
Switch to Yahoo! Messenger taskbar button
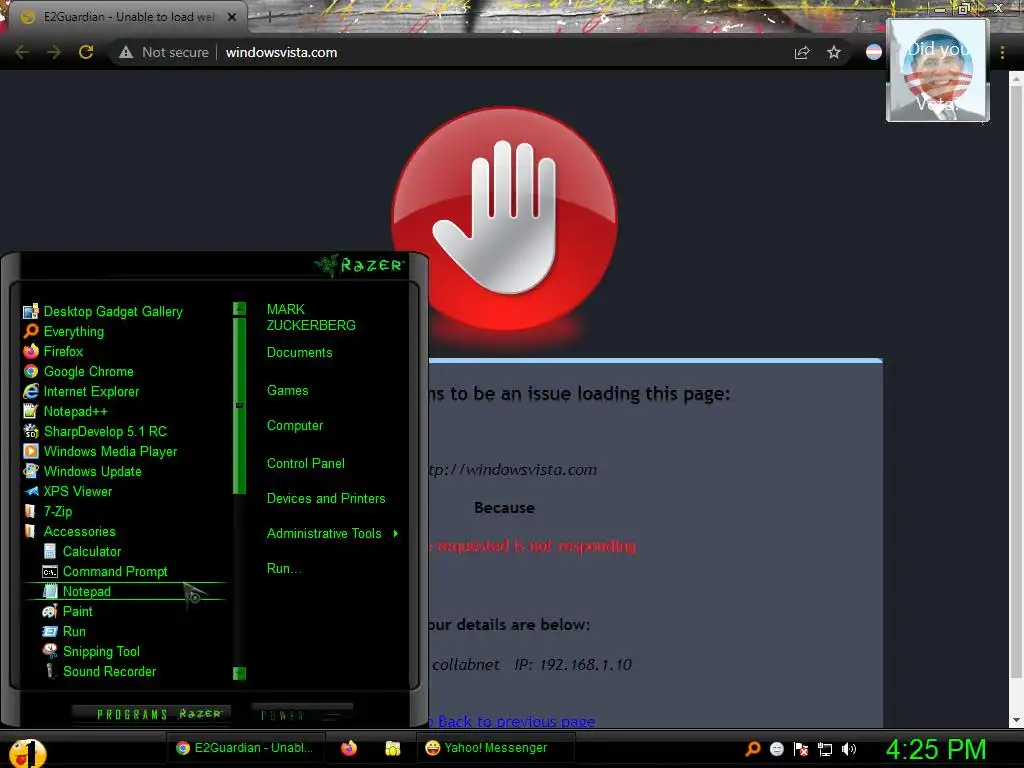(x=496, y=748)
